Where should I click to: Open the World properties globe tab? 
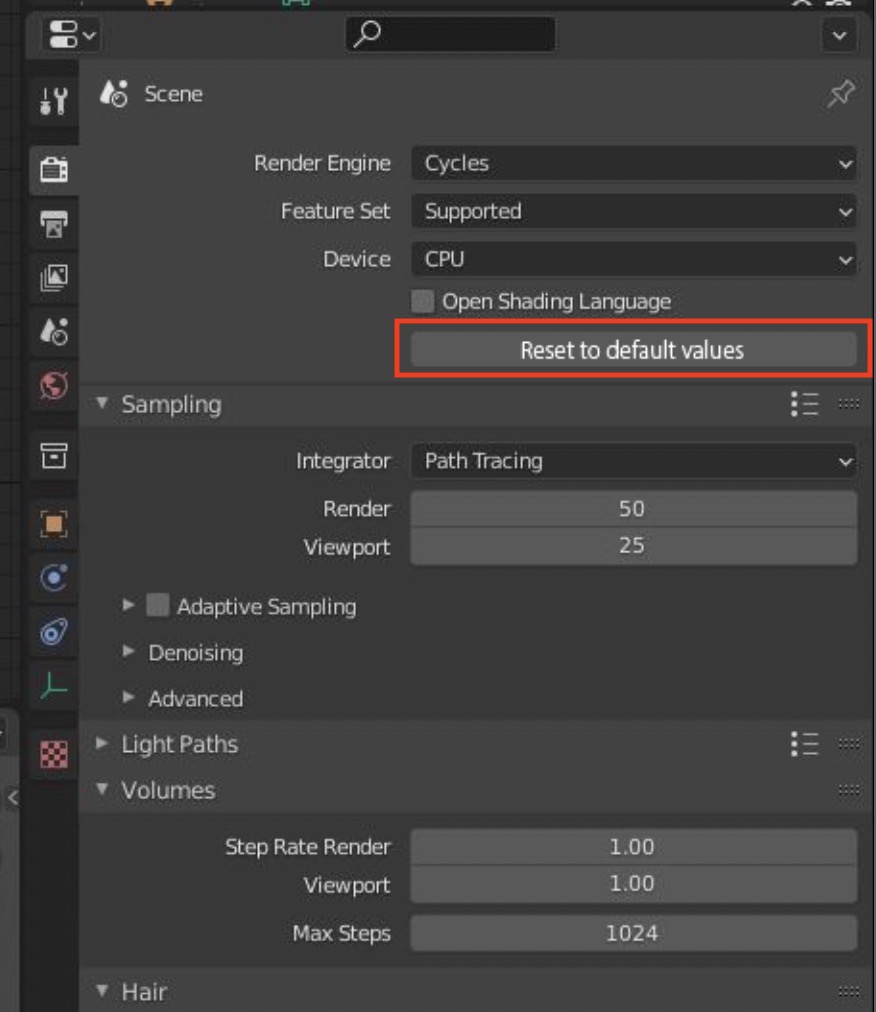click(x=54, y=385)
